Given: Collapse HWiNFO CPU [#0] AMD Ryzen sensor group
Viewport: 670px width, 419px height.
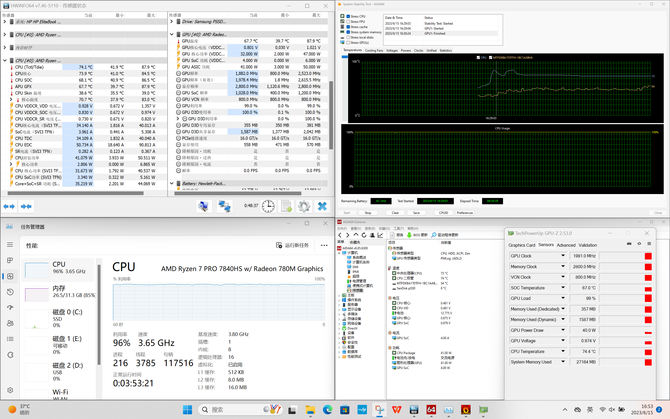Looking at the screenshot, I should (x=5, y=60).
